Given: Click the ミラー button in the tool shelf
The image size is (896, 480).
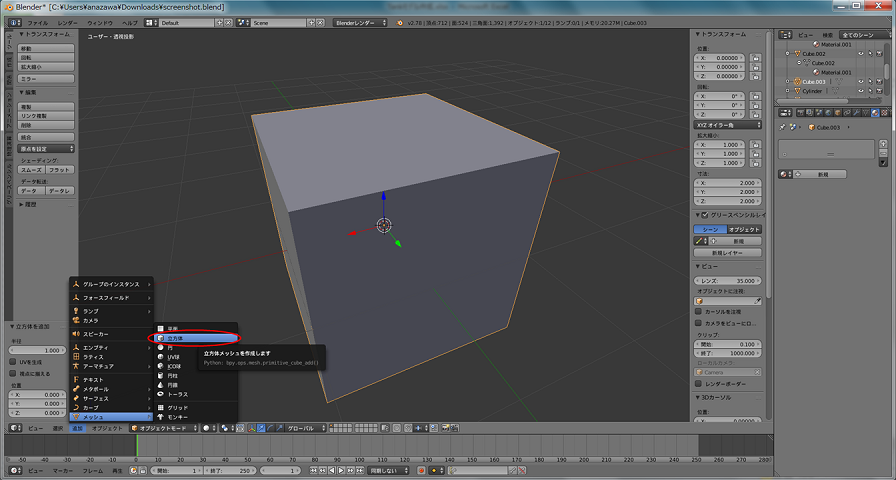Looking at the screenshot, I should coord(47,78).
